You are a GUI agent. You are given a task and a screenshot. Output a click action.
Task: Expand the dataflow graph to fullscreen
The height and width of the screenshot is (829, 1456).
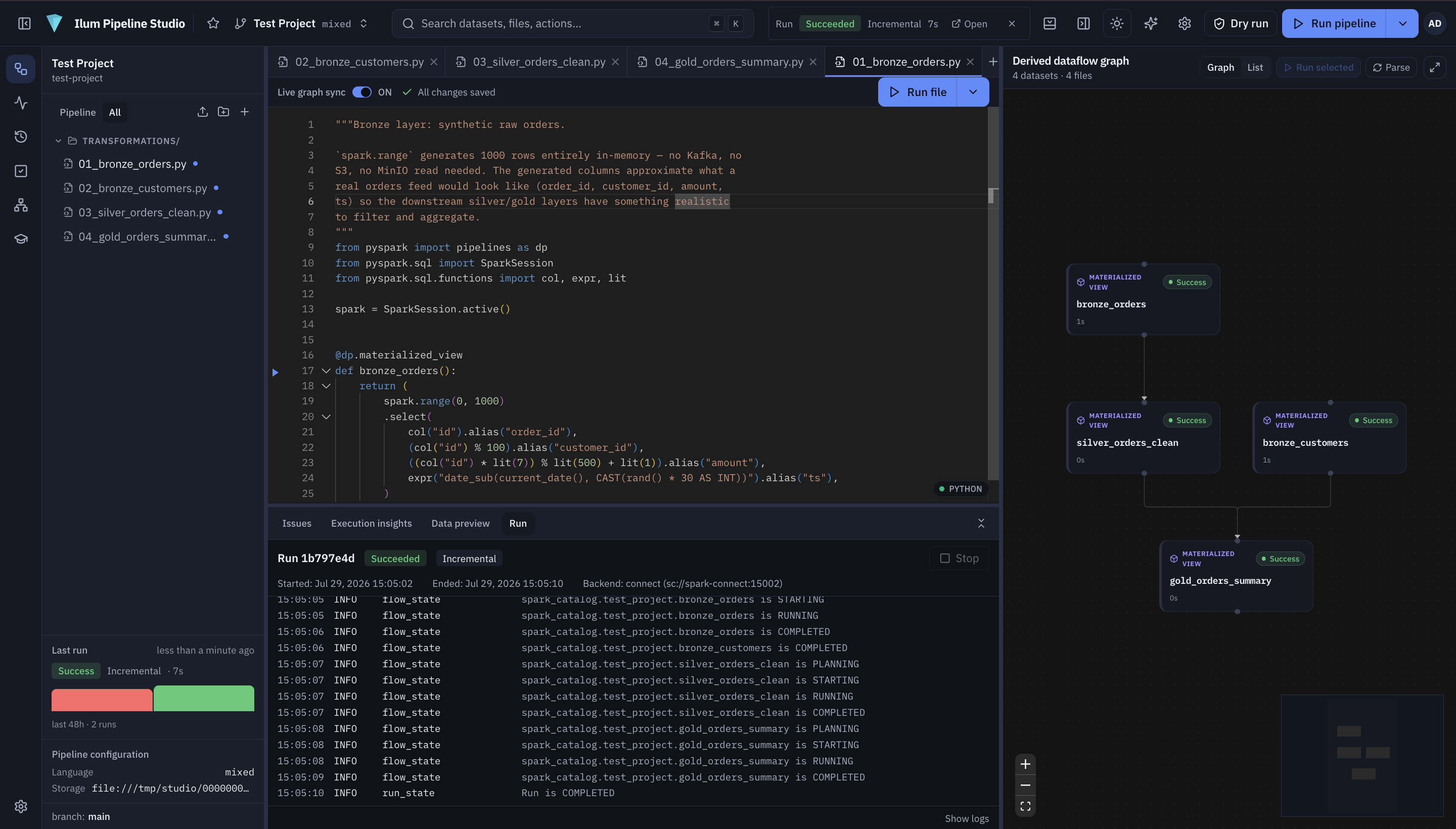pyautogui.click(x=1434, y=67)
